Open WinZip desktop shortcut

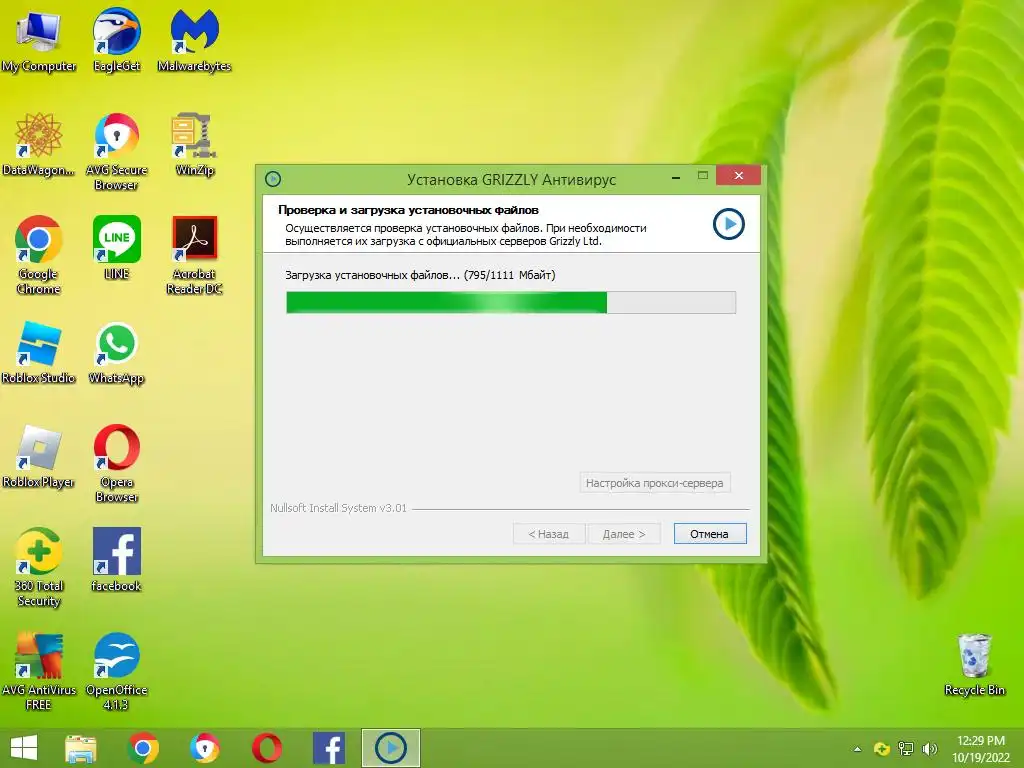(x=194, y=144)
